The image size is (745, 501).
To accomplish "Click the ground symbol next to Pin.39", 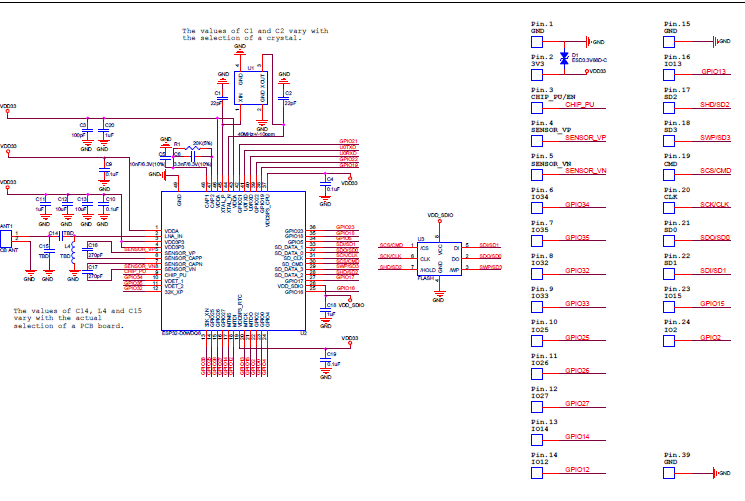I will 716,473.
